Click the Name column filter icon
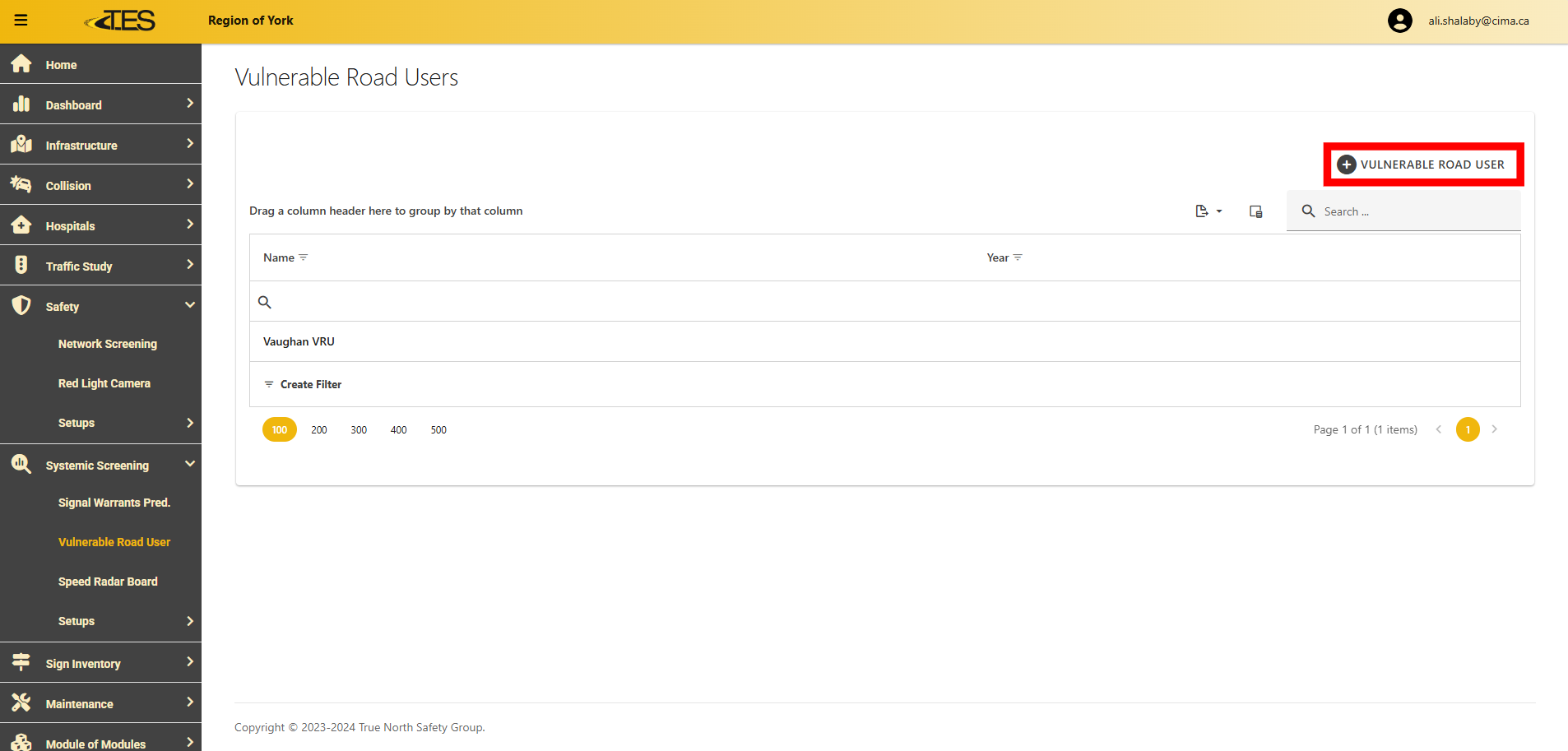 point(304,258)
